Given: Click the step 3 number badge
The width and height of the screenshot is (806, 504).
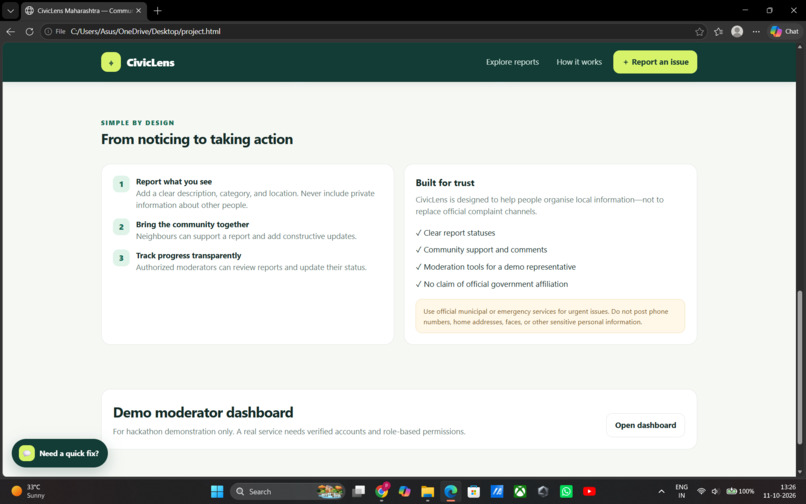Looking at the screenshot, I should click(121, 258).
